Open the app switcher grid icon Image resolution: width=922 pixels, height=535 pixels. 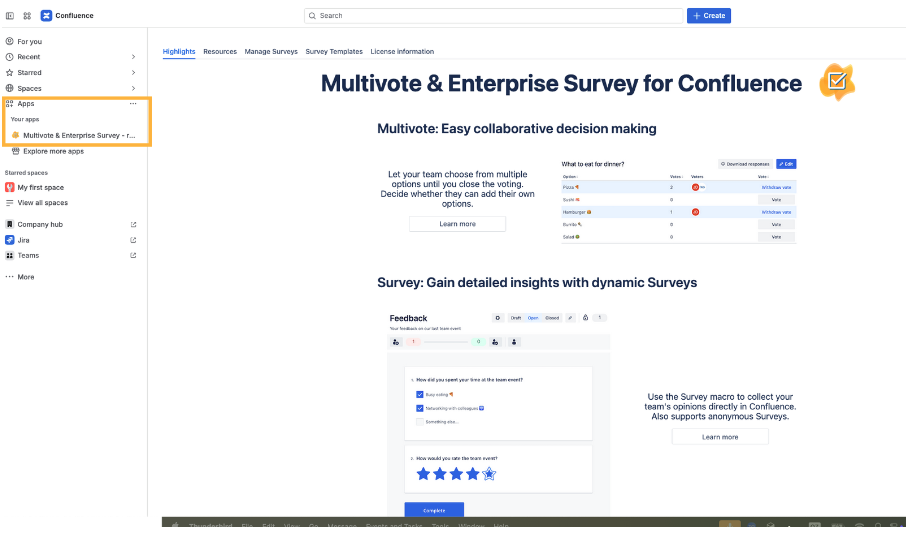coord(27,16)
